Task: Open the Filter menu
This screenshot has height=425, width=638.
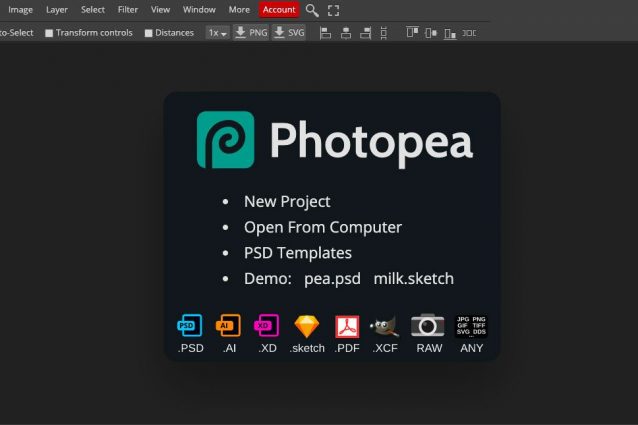Action: click(128, 10)
